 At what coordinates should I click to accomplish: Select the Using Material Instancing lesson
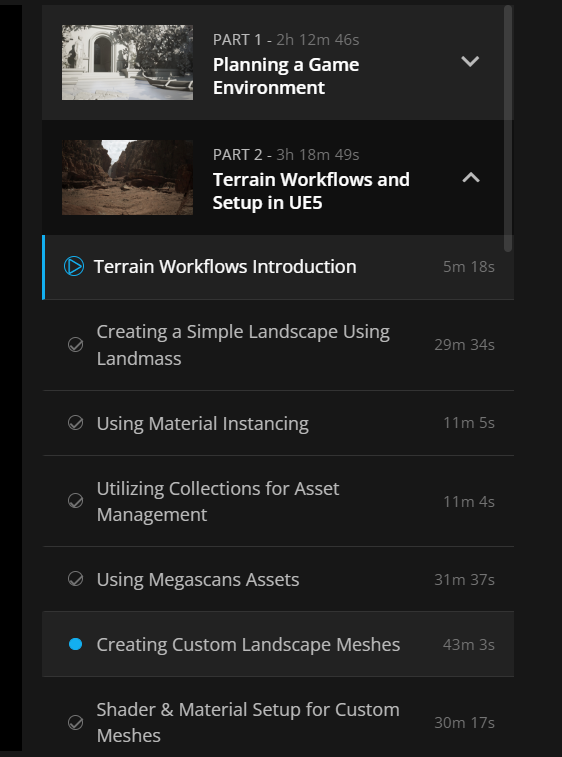[x=202, y=423]
